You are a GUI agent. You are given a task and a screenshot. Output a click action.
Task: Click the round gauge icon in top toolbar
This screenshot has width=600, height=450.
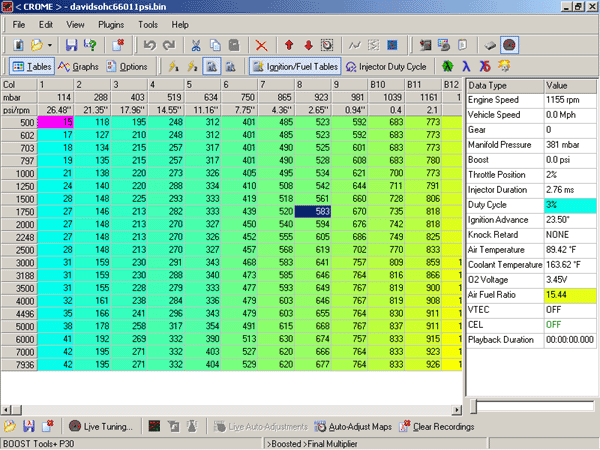[x=509, y=45]
